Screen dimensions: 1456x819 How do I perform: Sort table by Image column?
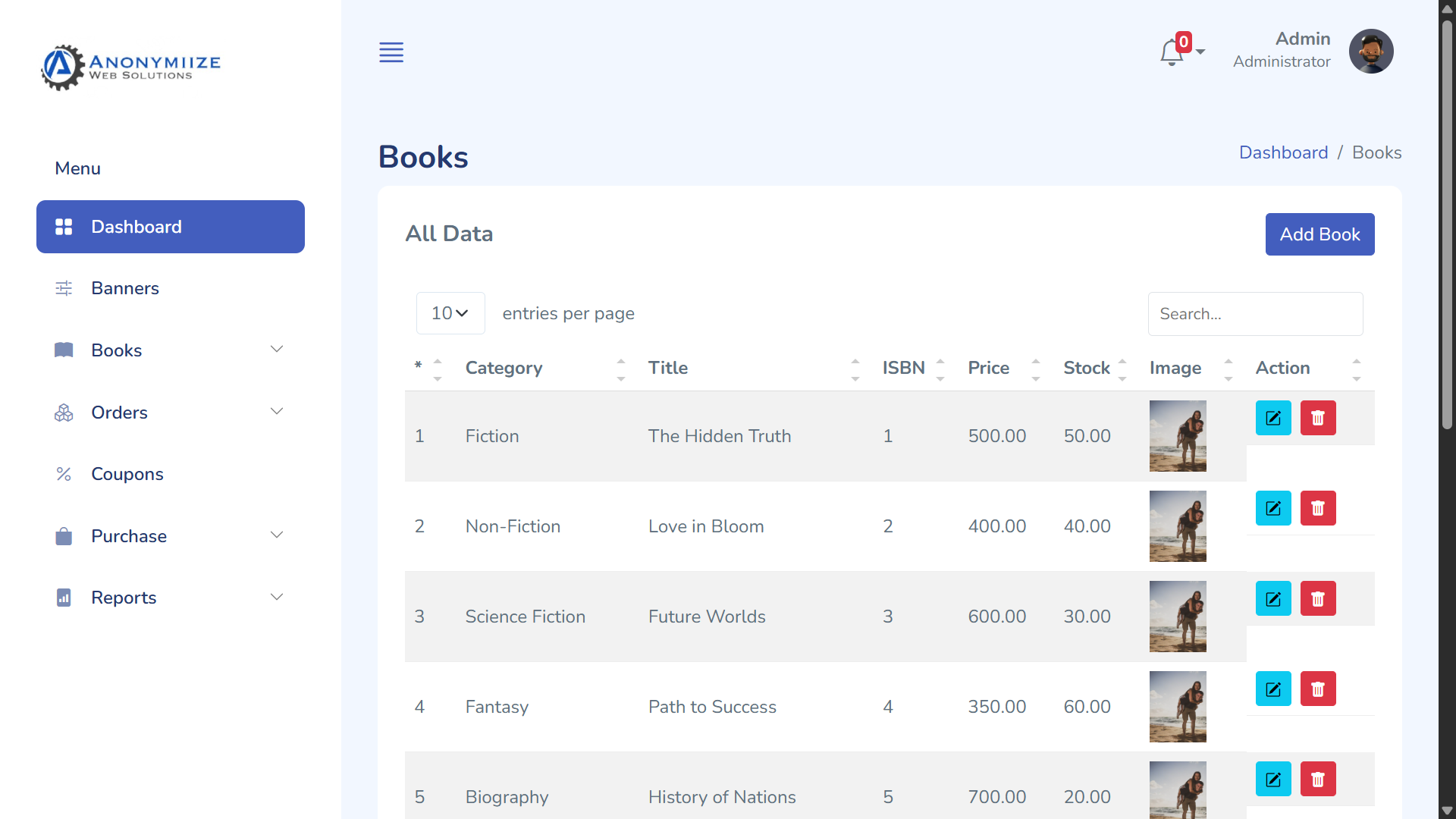click(x=1192, y=368)
